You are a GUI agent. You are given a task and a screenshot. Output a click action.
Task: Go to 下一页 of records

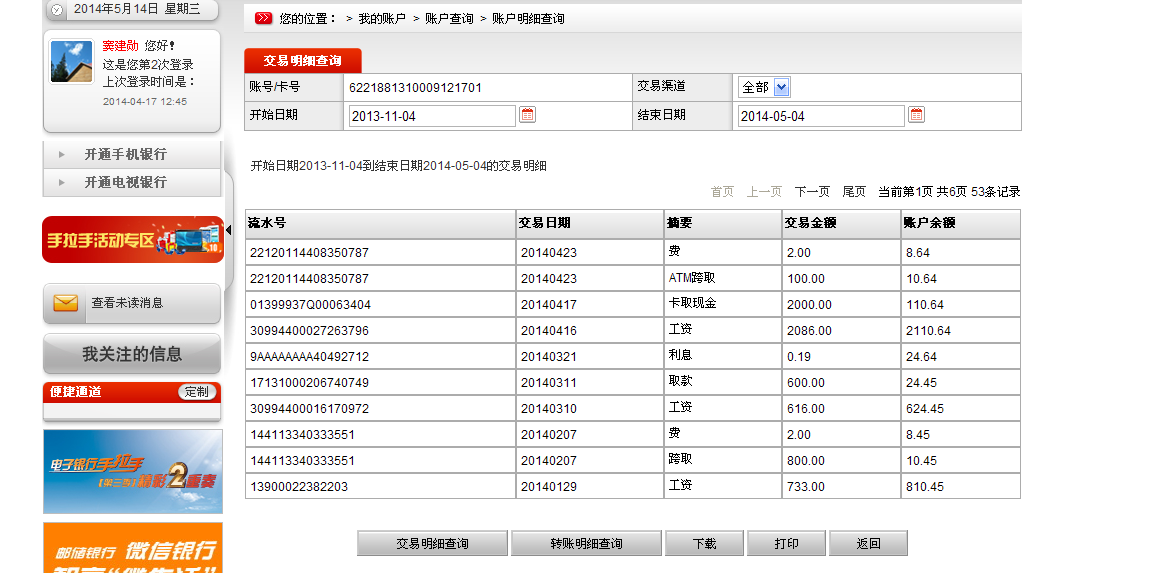(812, 191)
